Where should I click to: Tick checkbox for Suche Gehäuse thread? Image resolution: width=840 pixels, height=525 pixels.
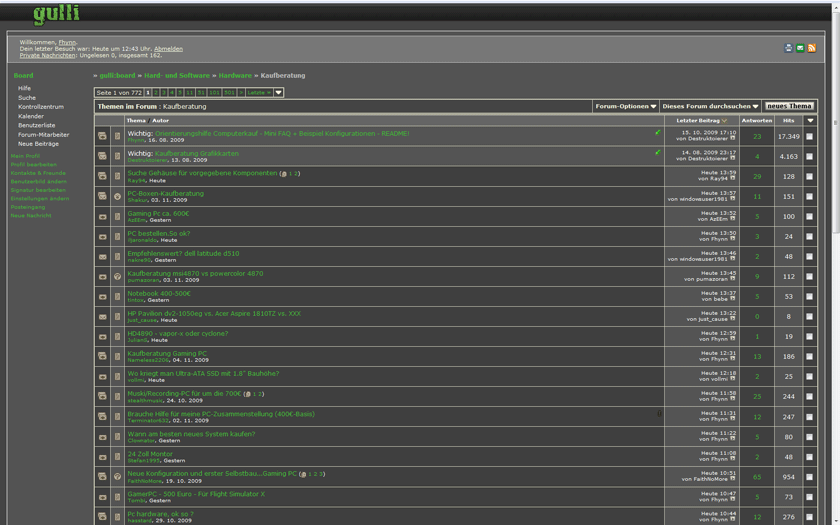coord(809,176)
